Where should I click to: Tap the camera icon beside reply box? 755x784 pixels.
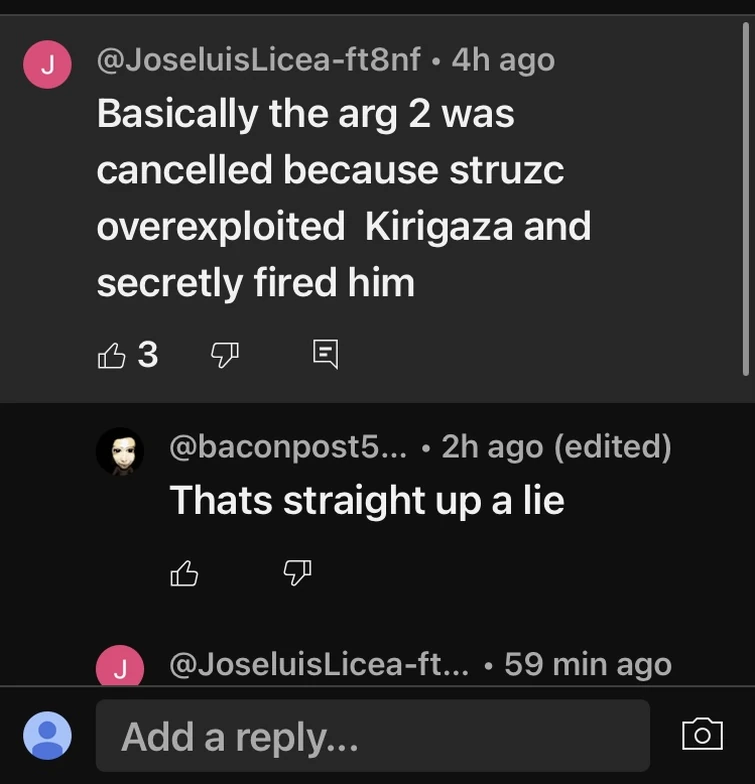coord(702,735)
